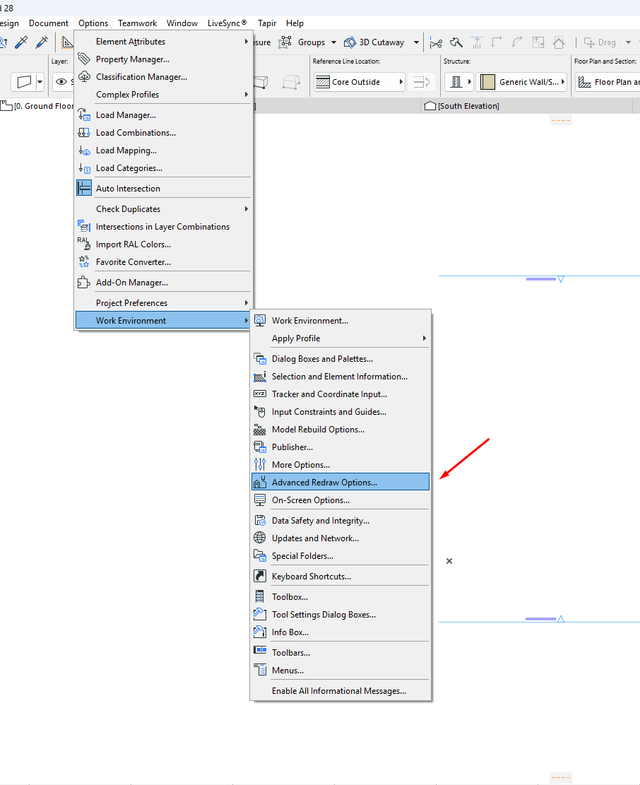
Task: Click the Load Categories icon
Action: [x=84, y=168]
